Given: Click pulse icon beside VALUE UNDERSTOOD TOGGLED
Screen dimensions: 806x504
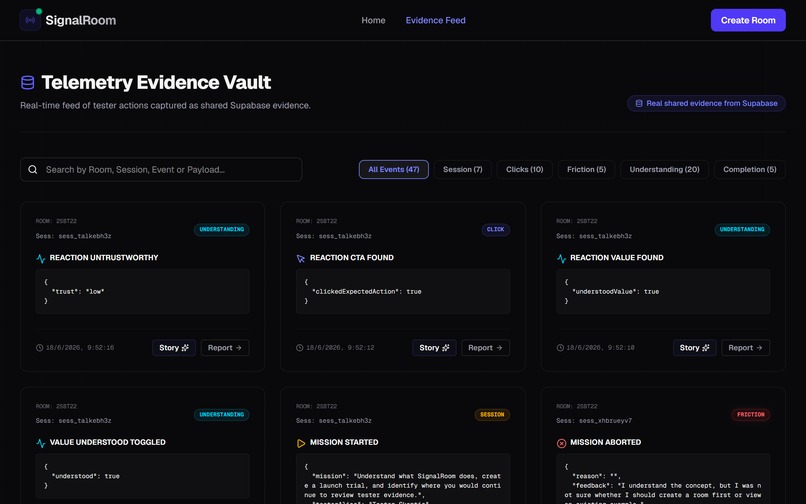Looking at the screenshot, I should 41,443.
